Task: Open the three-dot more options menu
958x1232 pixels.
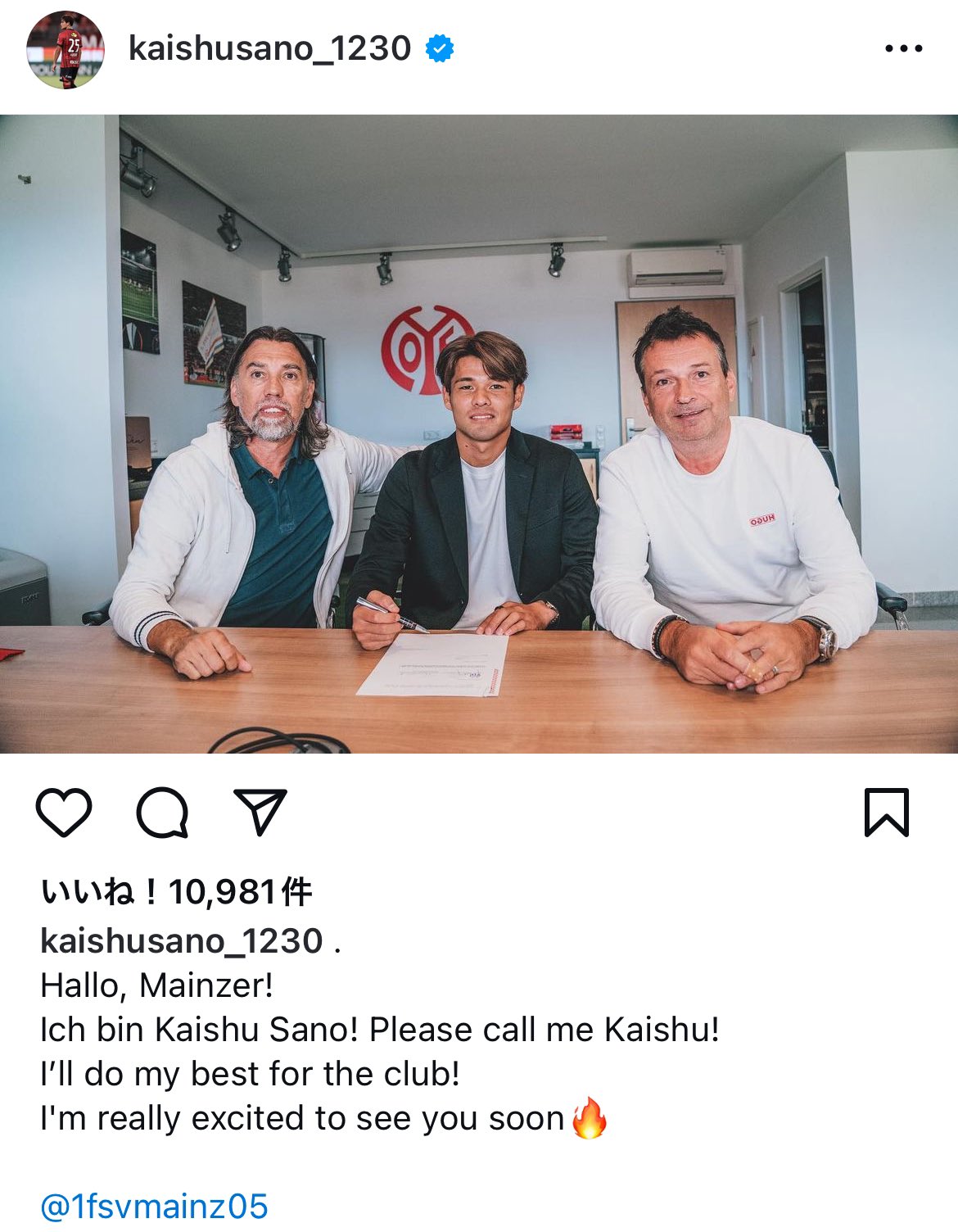Action: pyautogui.click(x=904, y=49)
